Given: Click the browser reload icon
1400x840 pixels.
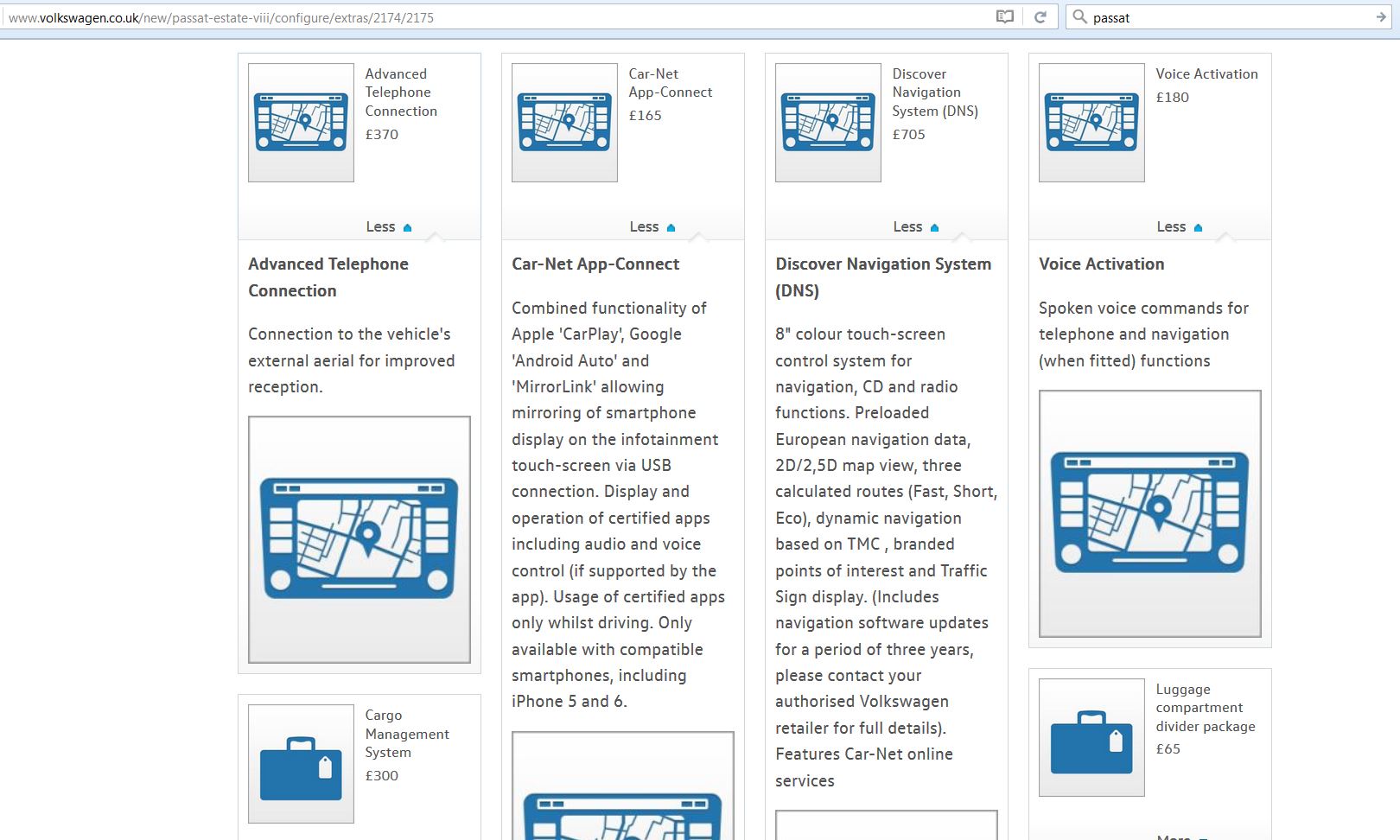Looking at the screenshot, I should click(1040, 17).
